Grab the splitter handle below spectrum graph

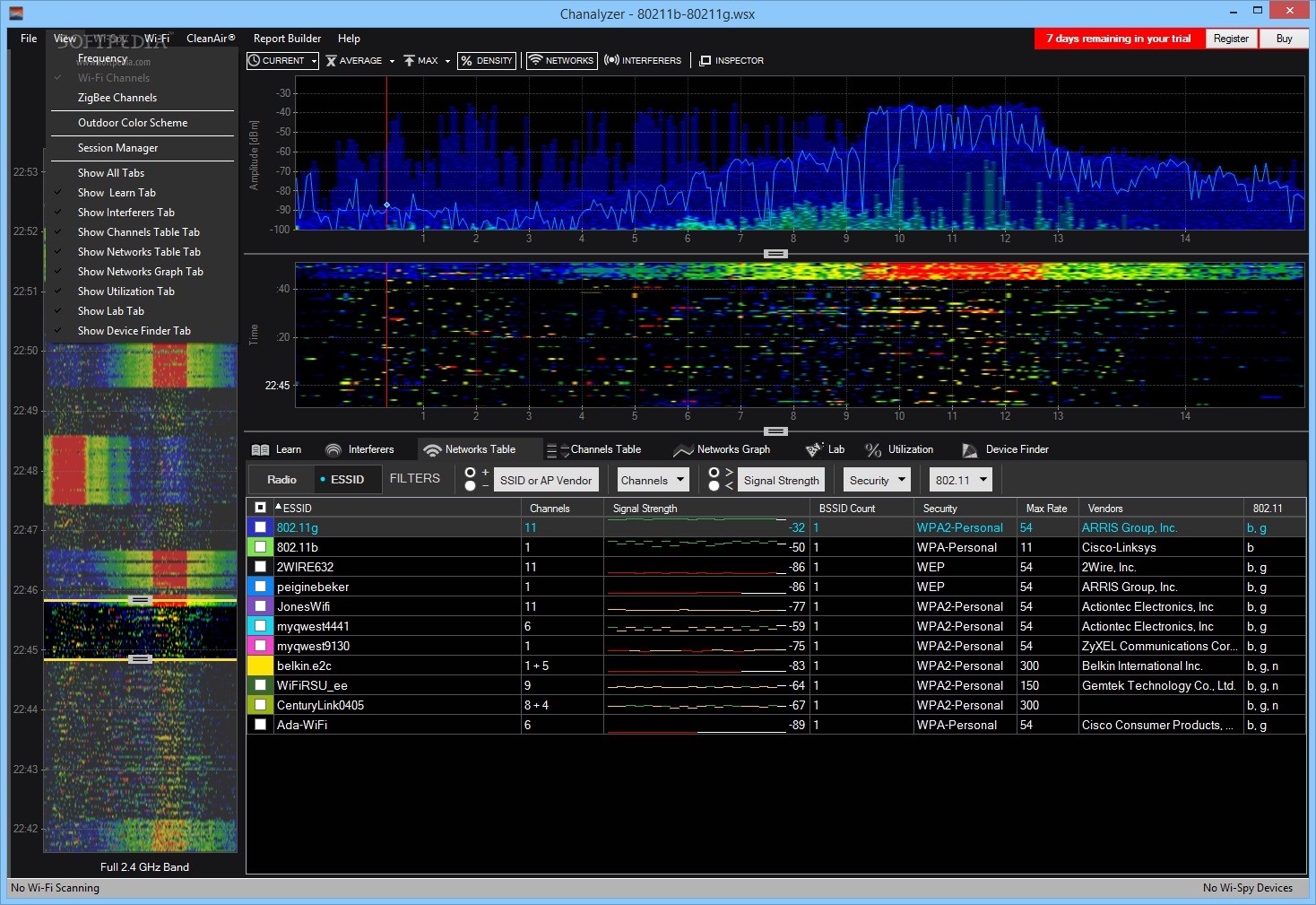(x=775, y=254)
